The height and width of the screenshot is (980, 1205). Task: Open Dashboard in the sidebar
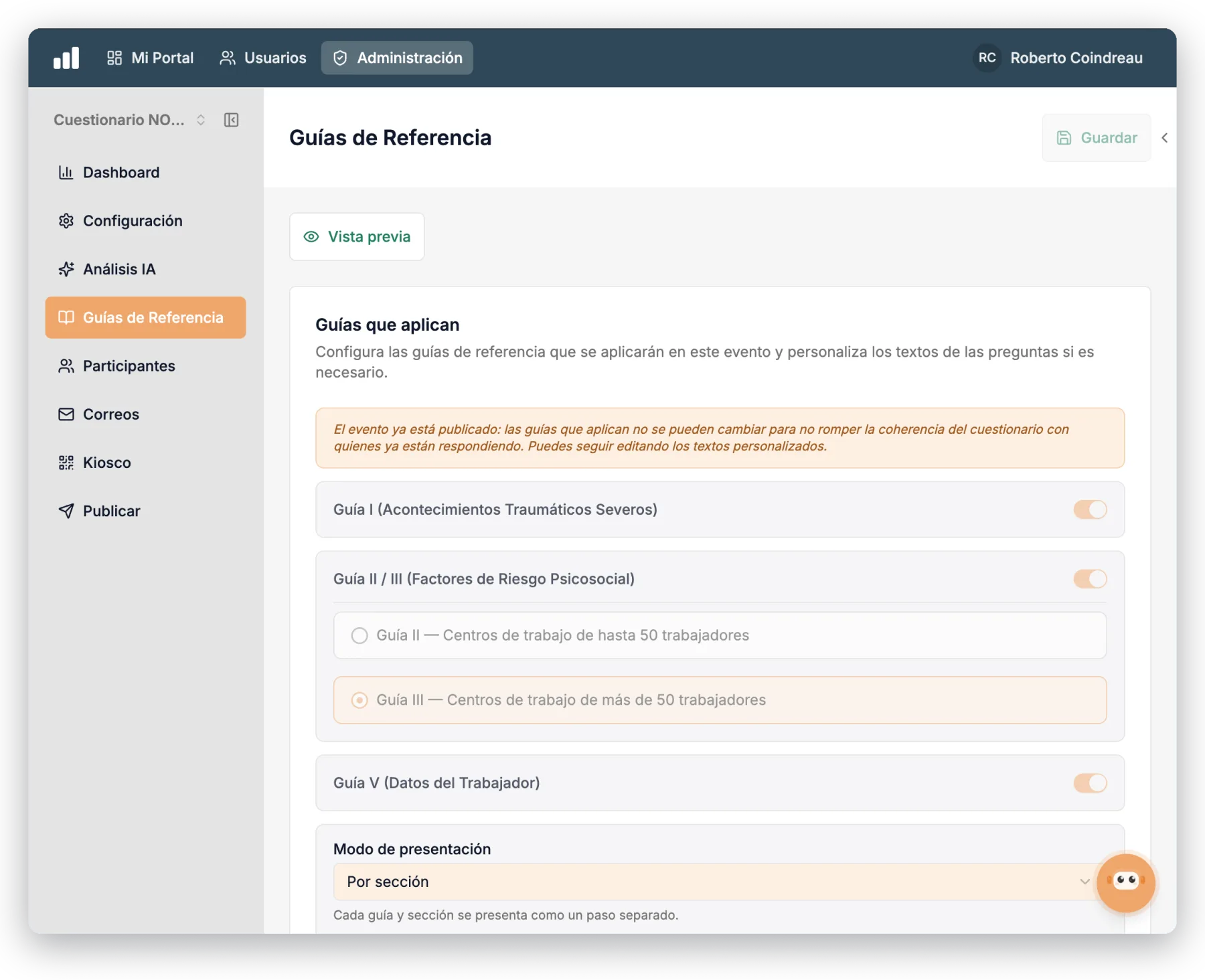click(x=145, y=173)
